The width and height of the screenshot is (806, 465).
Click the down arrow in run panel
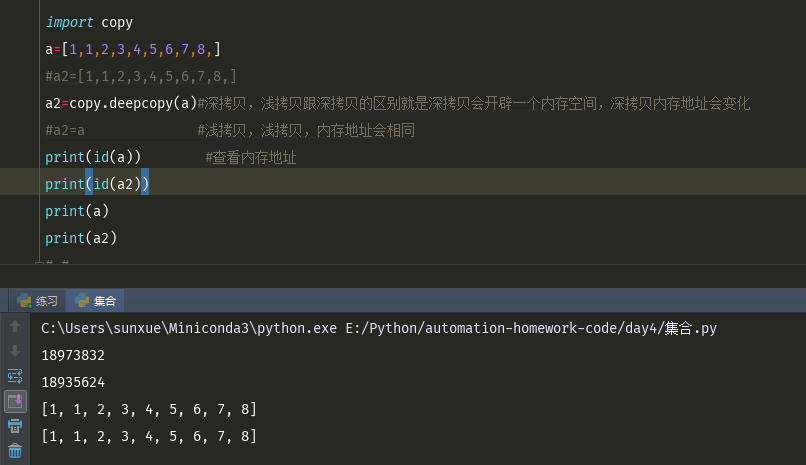(15, 351)
